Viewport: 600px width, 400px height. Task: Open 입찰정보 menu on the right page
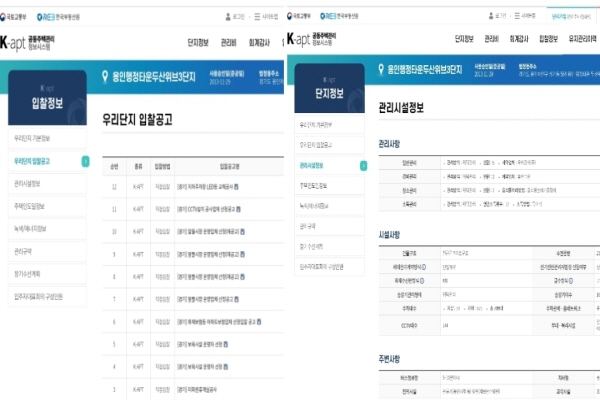point(548,39)
